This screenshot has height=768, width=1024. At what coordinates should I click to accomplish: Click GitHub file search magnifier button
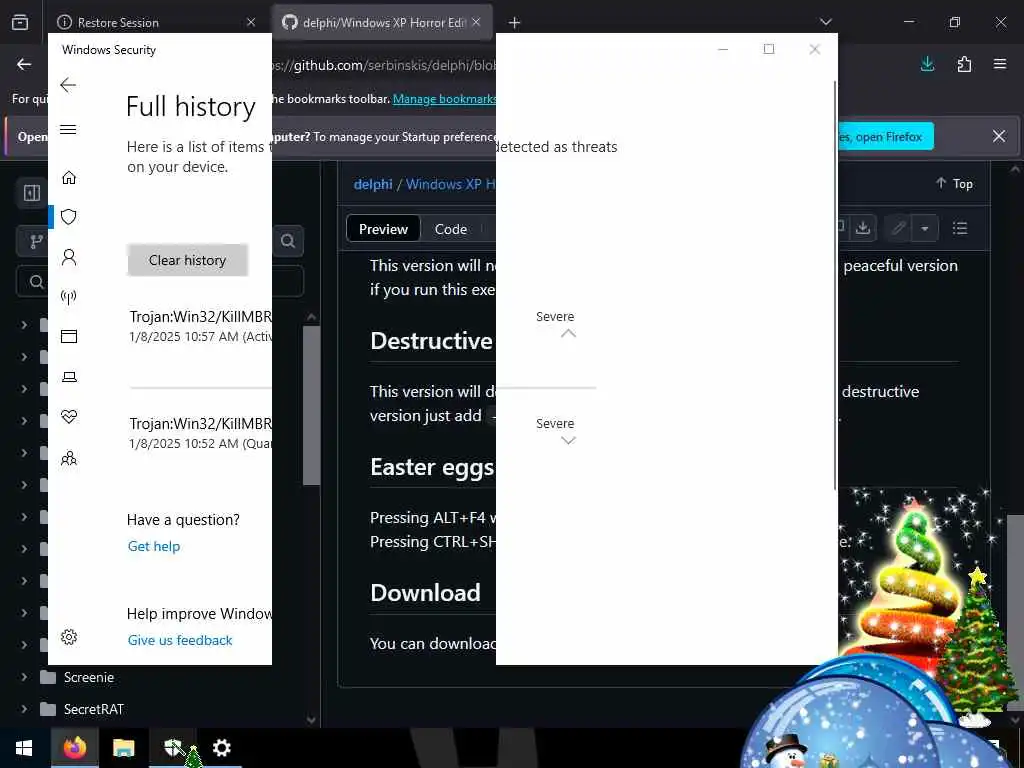click(x=288, y=241)
